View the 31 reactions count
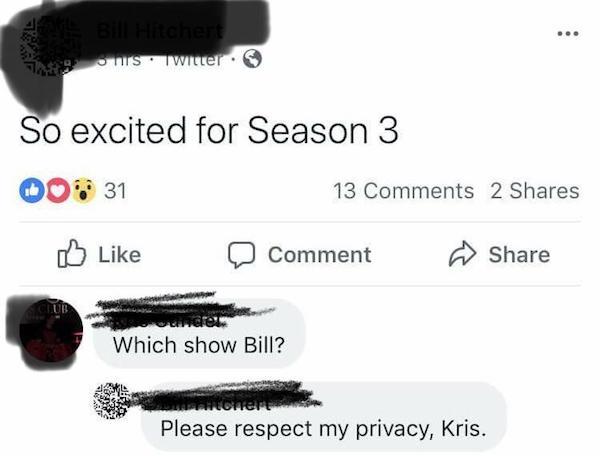Image resolution: width=600 pixels, height=456 pixels. coord(115,191)
